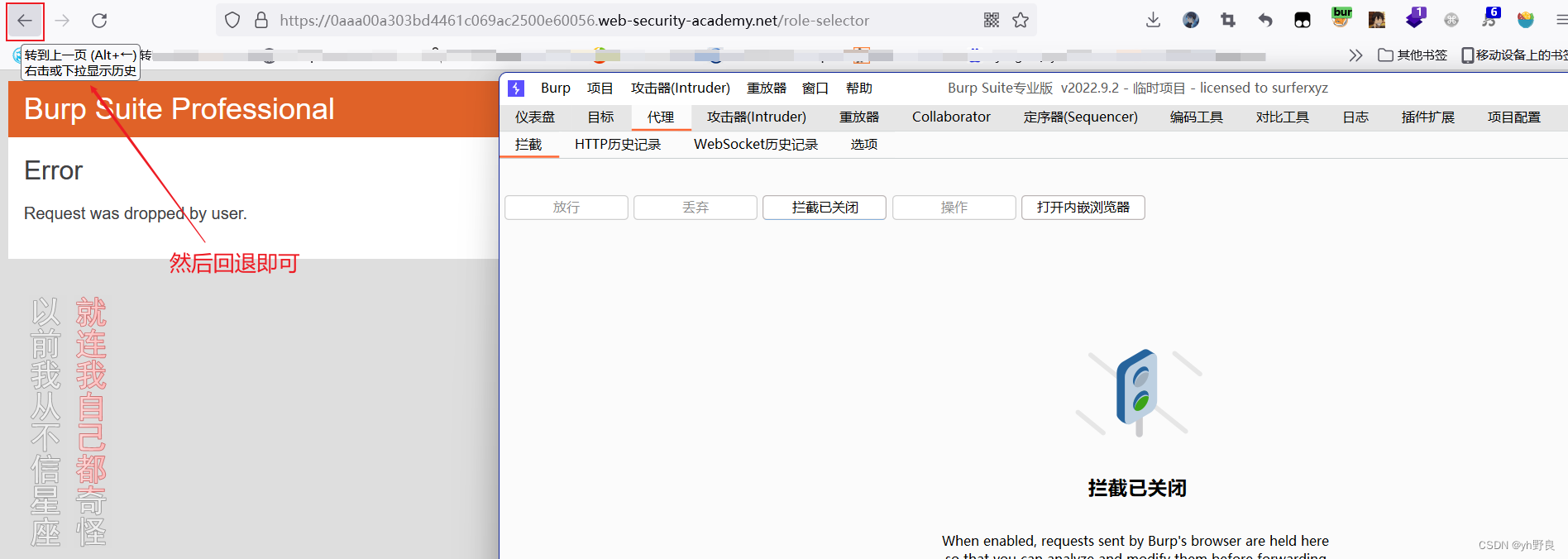The width and height of the screenshot is (1568, 559).
Task: Switch to the 重放器 main tab
Action: (859, 117)
